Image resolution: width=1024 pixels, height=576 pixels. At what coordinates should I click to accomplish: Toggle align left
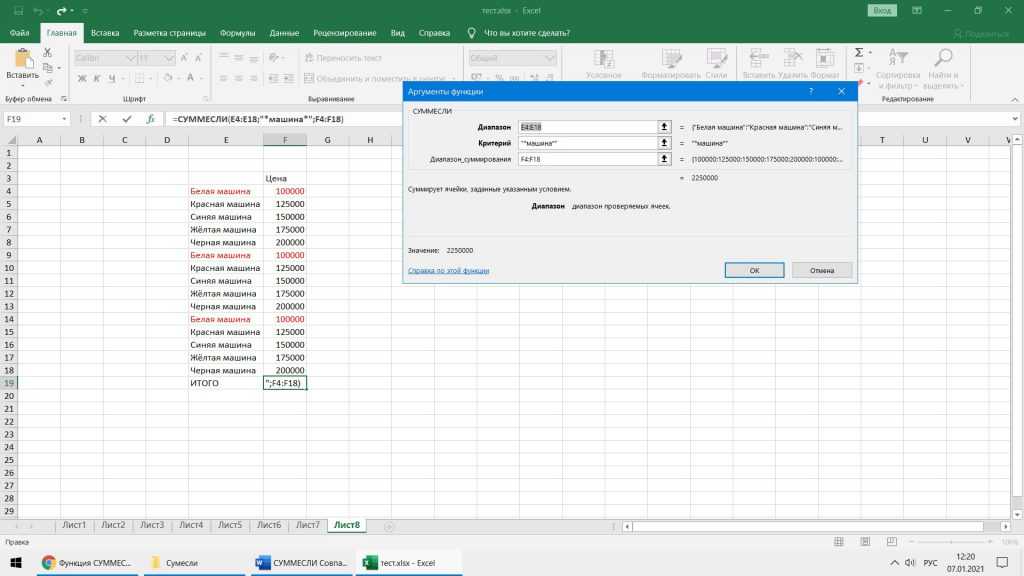click(223, 78)
